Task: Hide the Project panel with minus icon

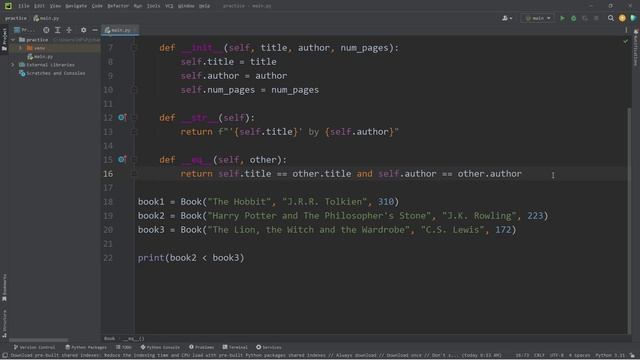Action: point(95,30)
